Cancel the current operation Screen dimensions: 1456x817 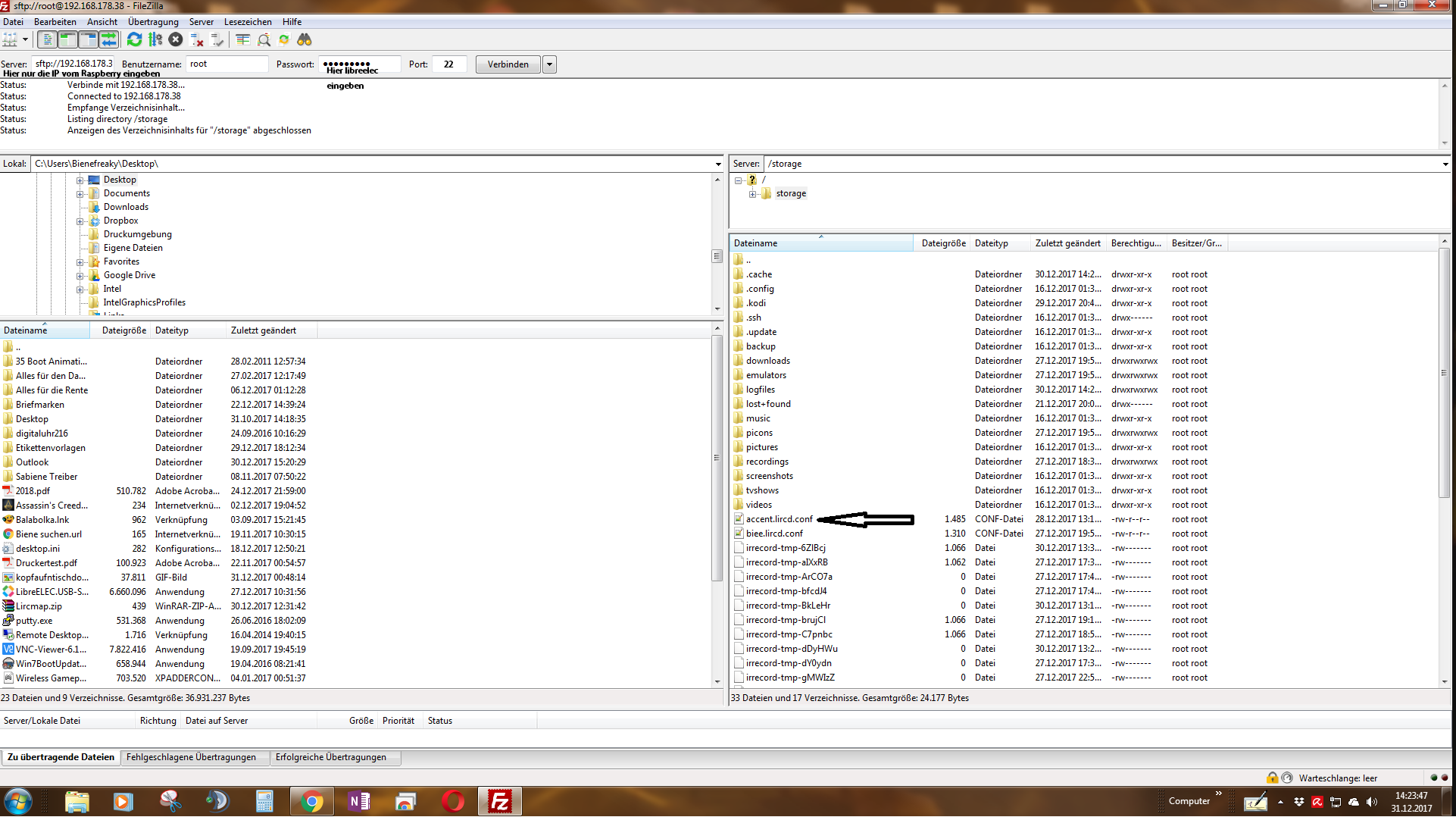(x=176, y=39)
